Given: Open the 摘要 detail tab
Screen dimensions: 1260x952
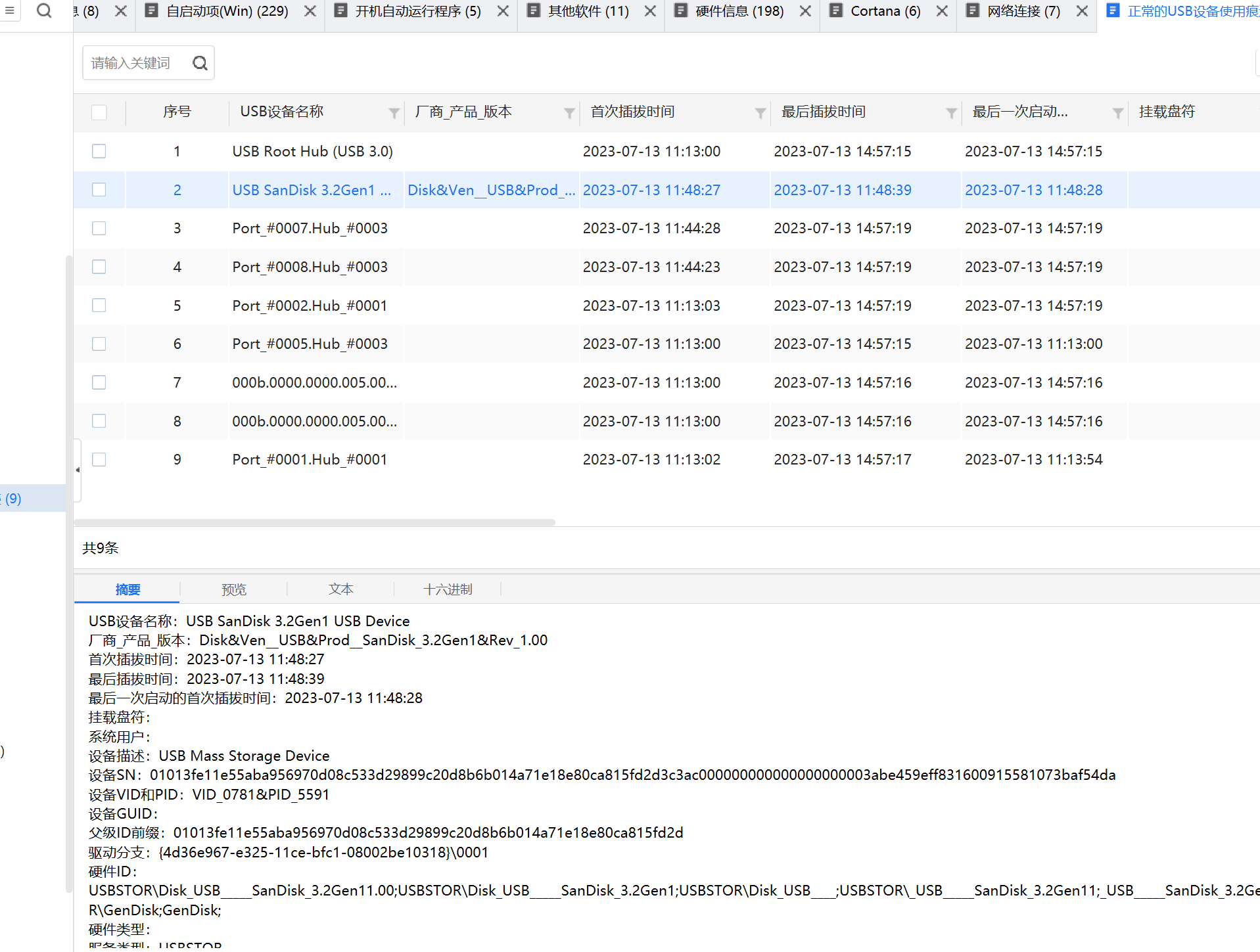Looking at the screenshot, I should point(128,589).
